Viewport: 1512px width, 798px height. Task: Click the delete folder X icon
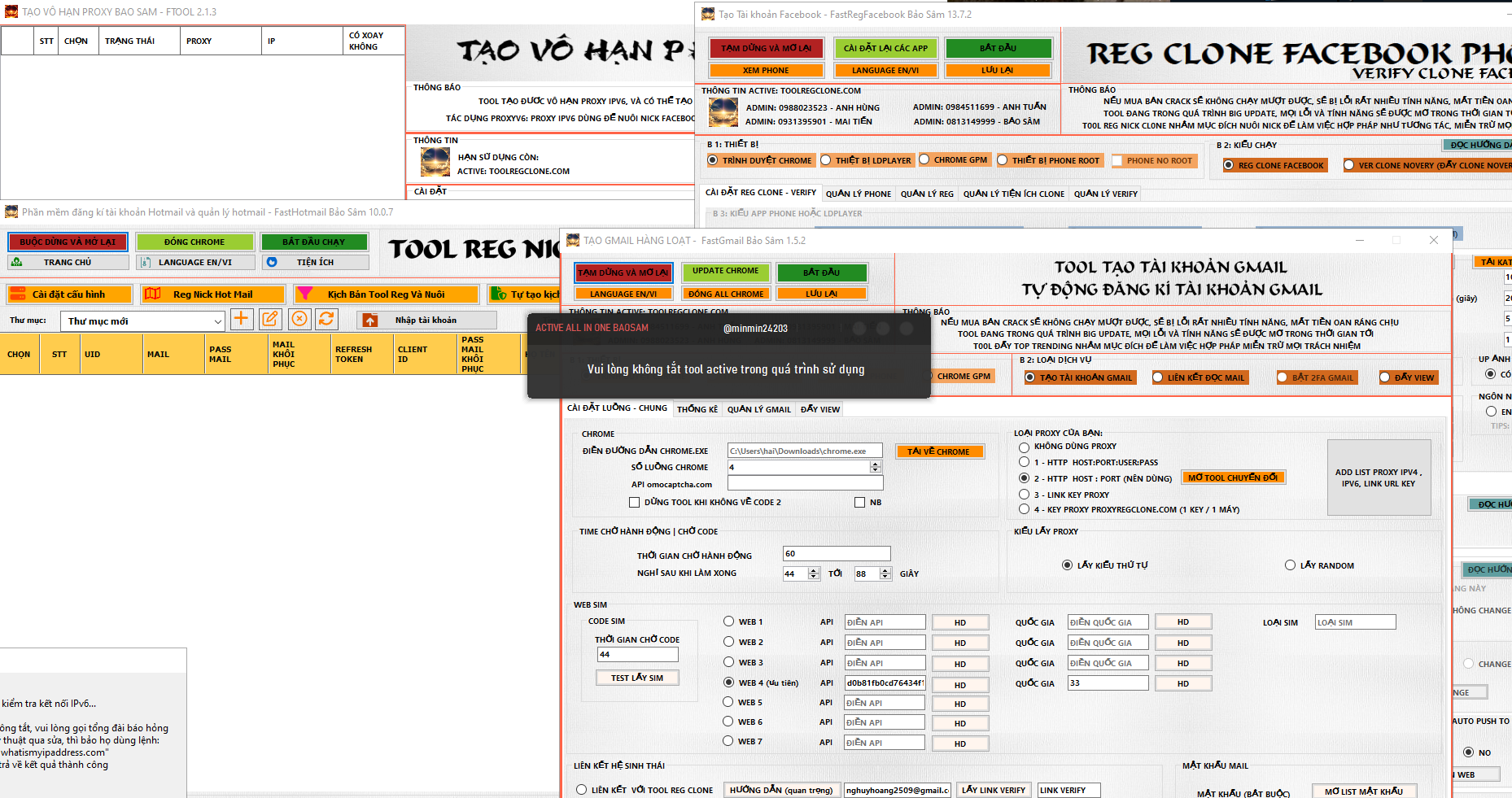299,319
